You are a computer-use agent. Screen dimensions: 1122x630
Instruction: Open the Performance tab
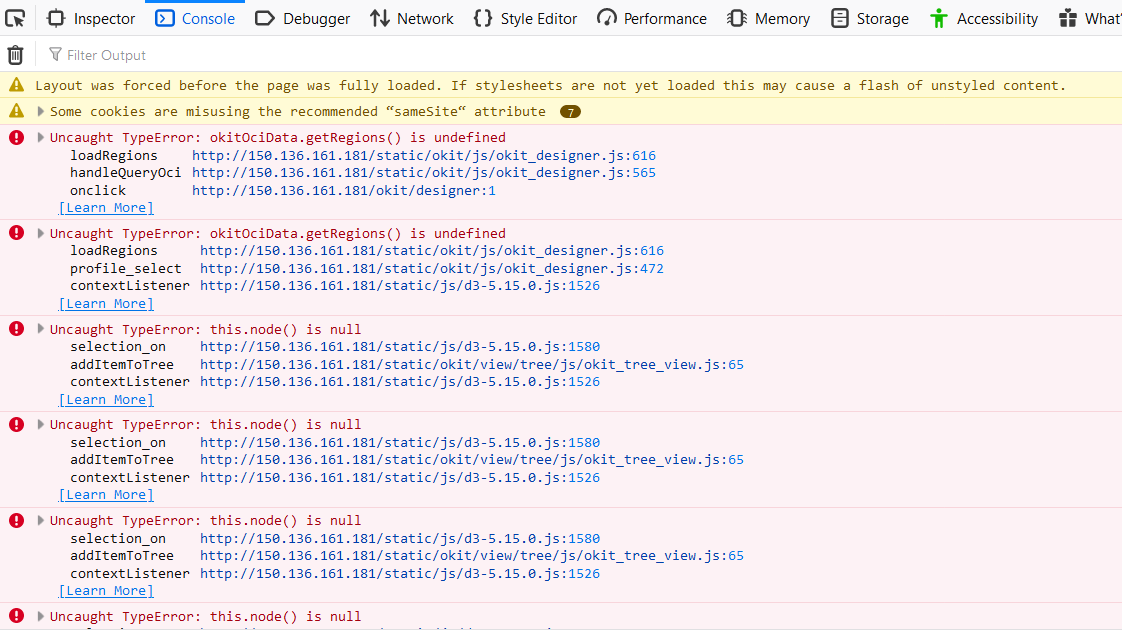(652, 19)
